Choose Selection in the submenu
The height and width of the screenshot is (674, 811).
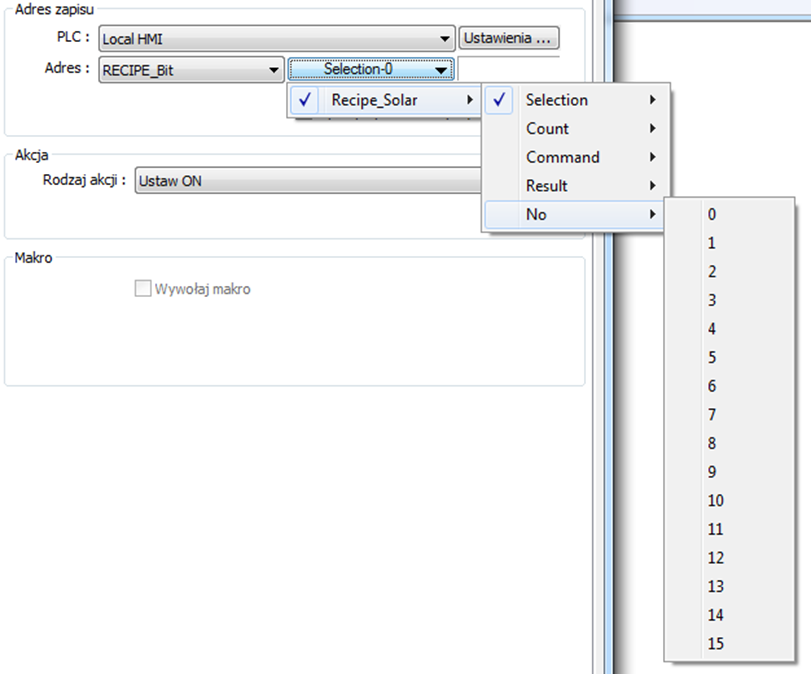[x=575, y=100]
